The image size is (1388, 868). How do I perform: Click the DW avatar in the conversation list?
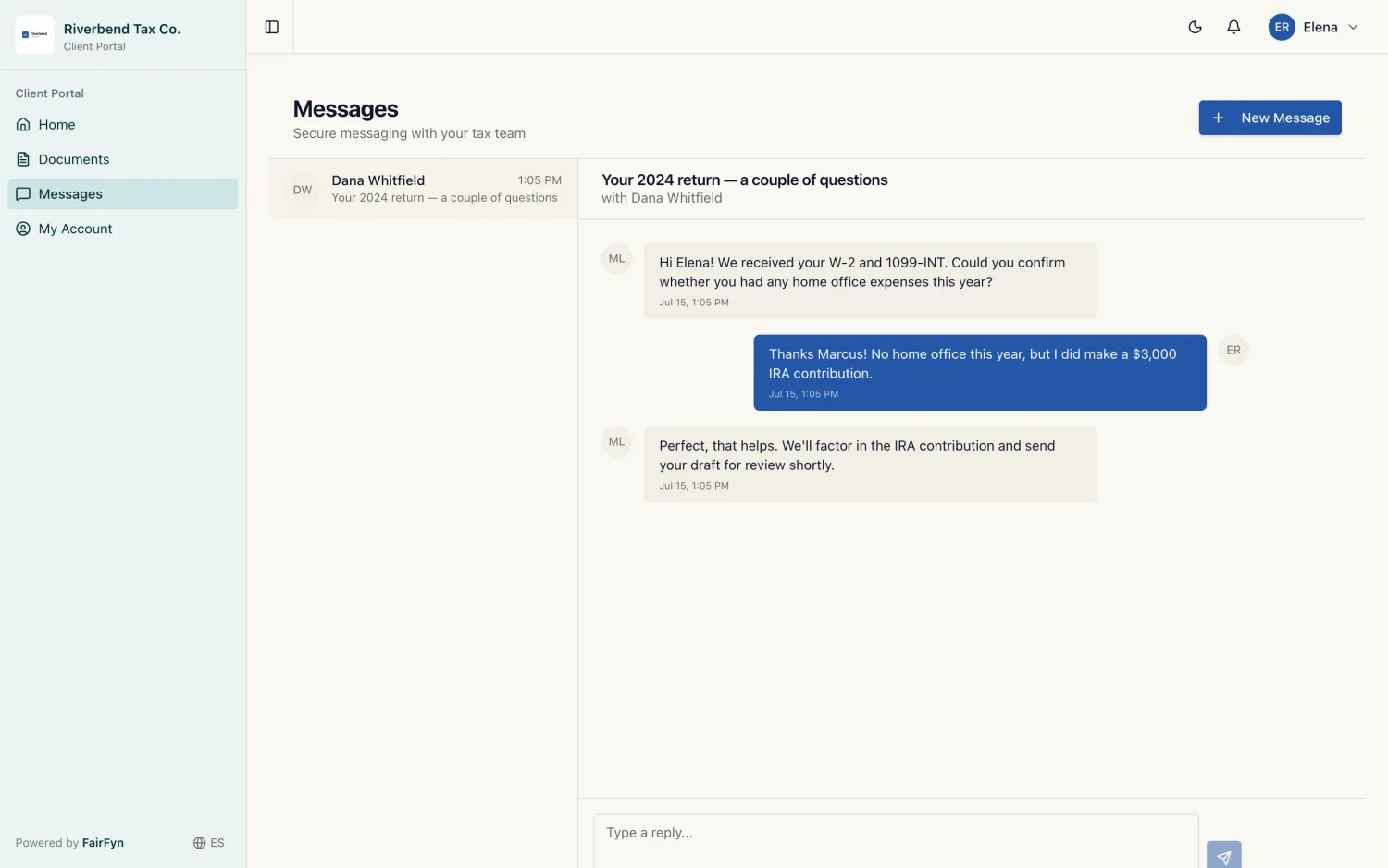point(303,190)
